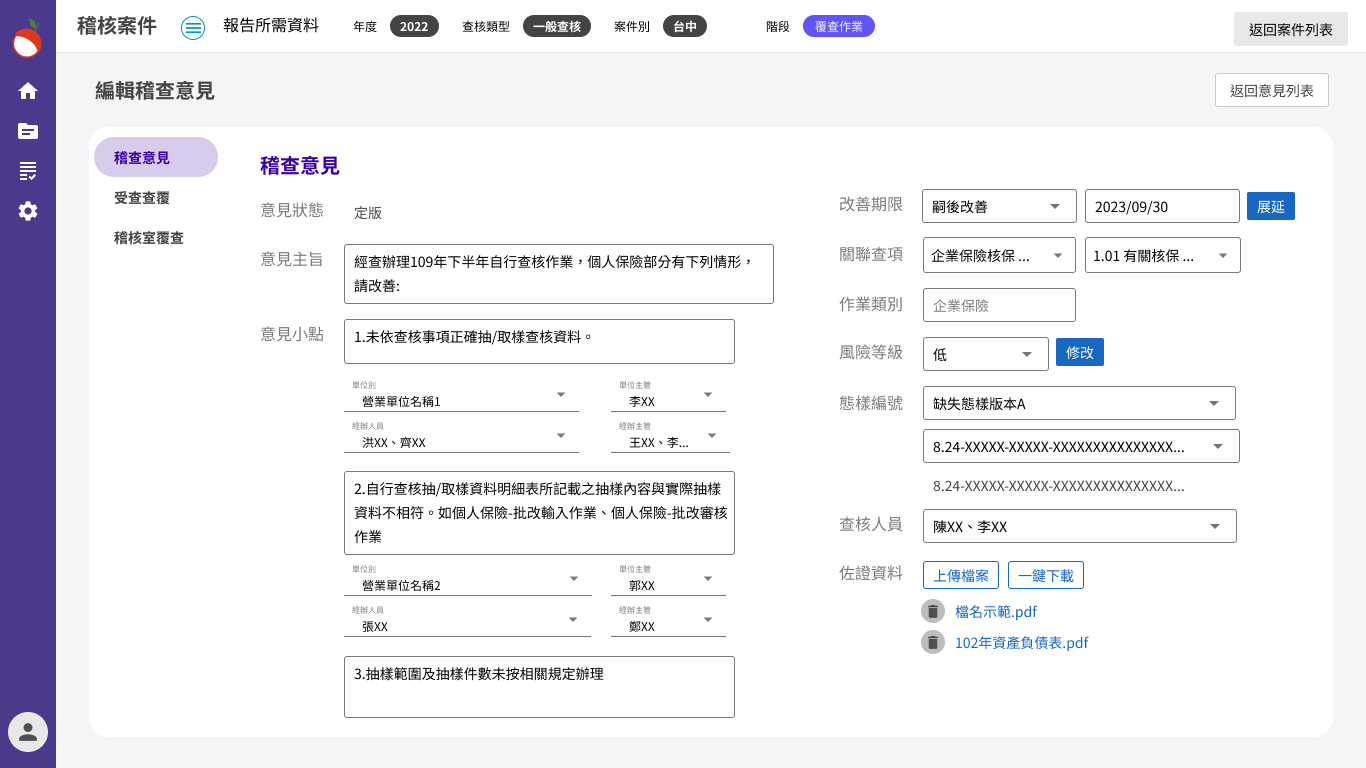The width and height of the screenshot is (1366, 768).
Task: Expand the 改善期限 dropdown showing 嗣後改善
Action: (x=1055, y=206)
